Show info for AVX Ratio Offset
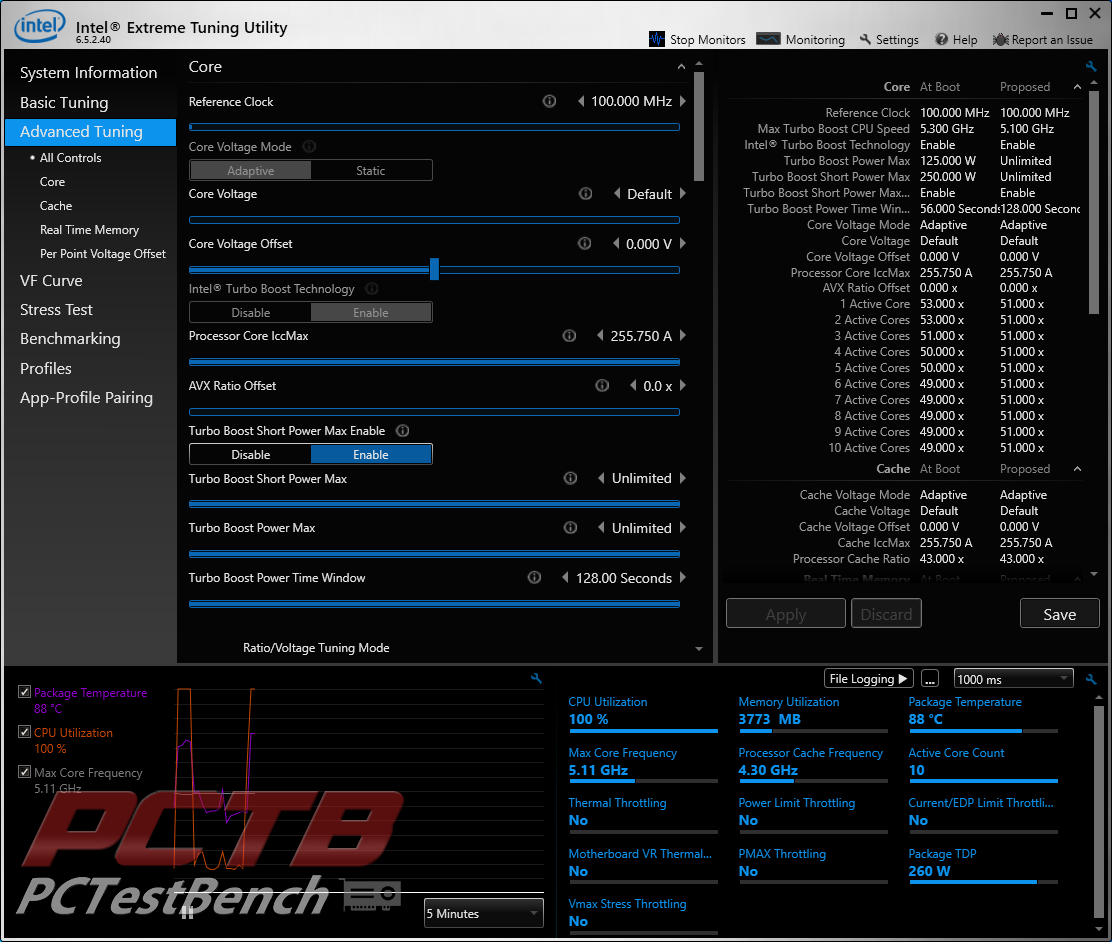 [602, 385]
